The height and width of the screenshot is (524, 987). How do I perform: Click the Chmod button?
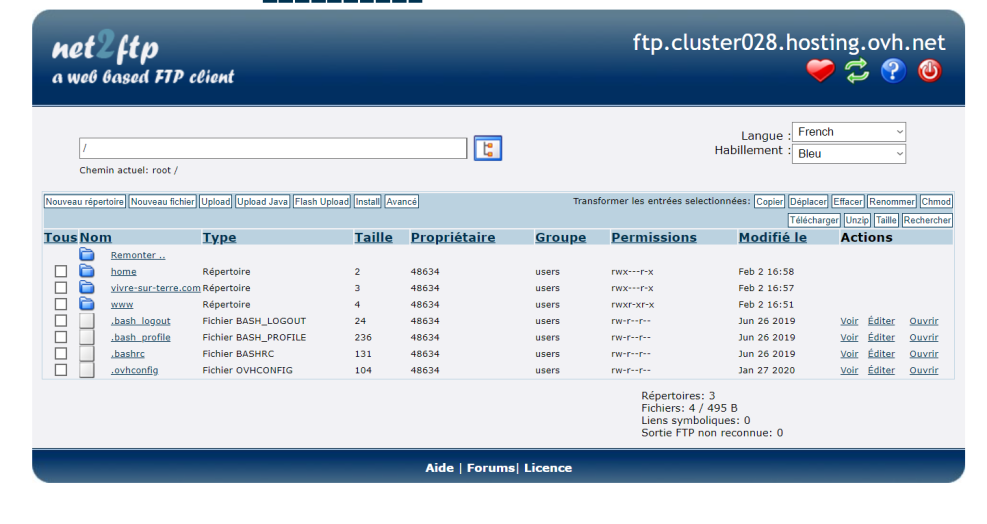(x=936, y=202)
